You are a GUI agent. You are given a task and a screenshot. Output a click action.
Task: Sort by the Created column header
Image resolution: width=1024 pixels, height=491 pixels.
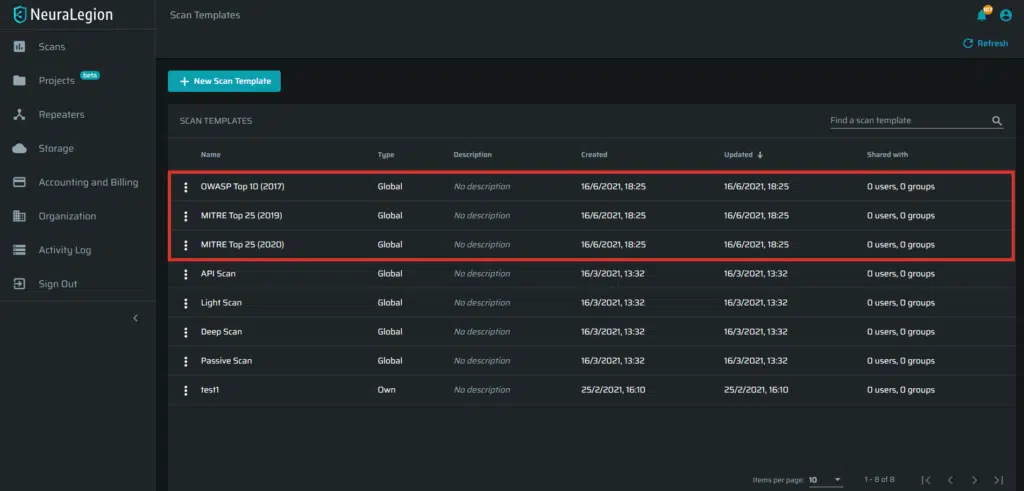[594, 155]
